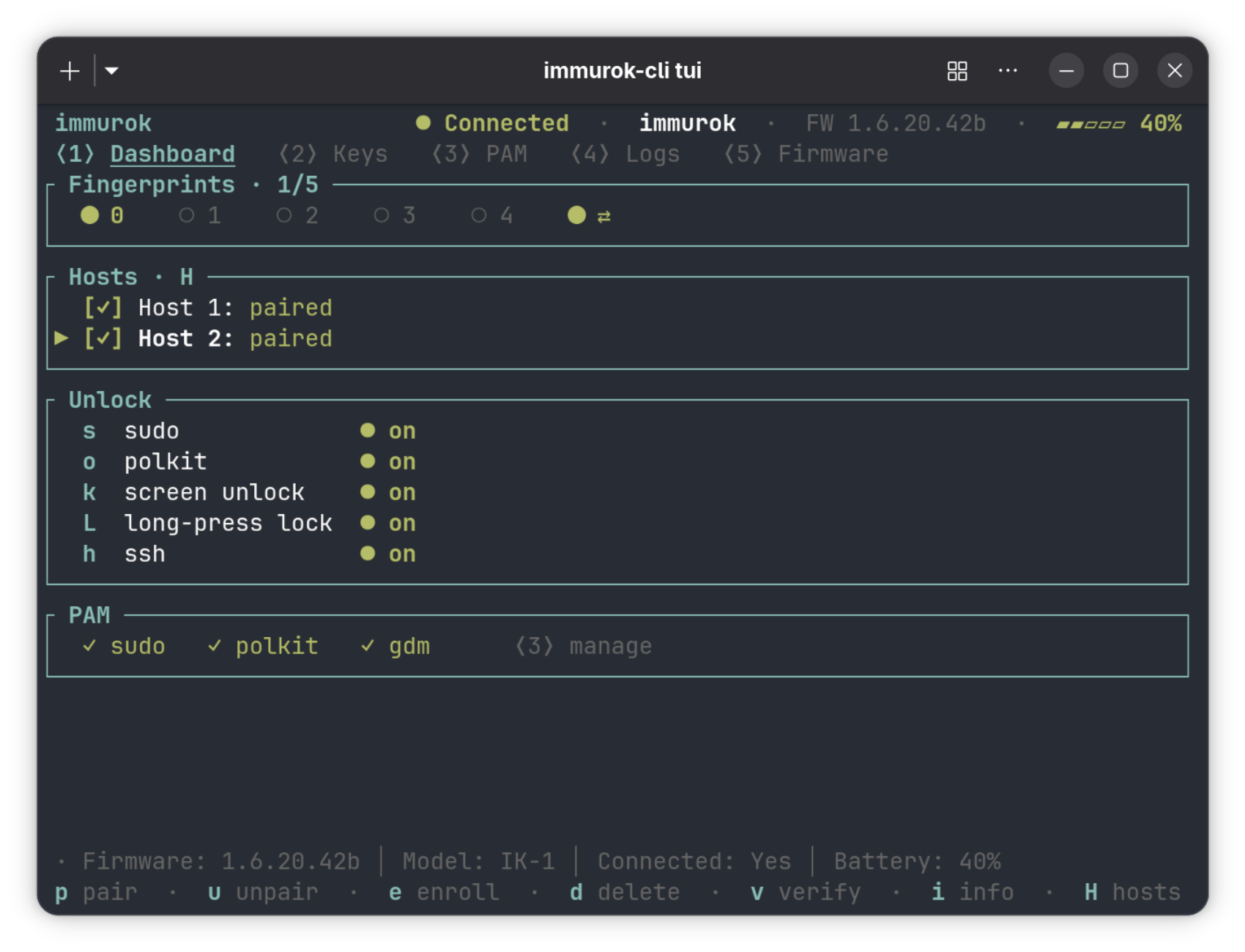1245x952 pixels.
Task: Switch to the Dashboard tab
Action: 146,155
